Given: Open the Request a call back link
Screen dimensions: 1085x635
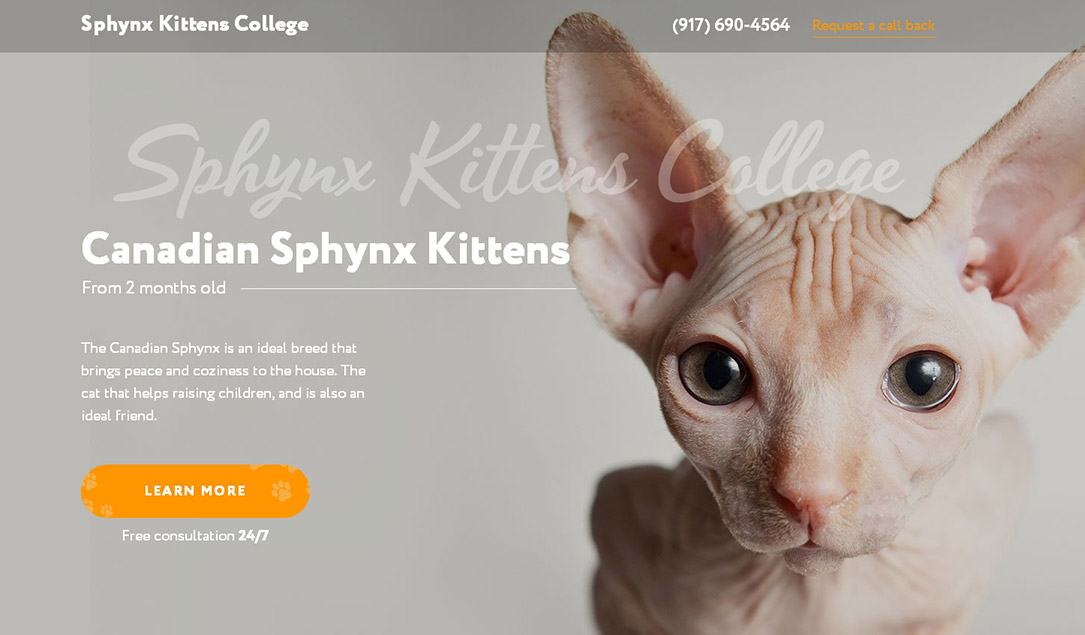Looking at the screenshot, I should click(873, 26).
